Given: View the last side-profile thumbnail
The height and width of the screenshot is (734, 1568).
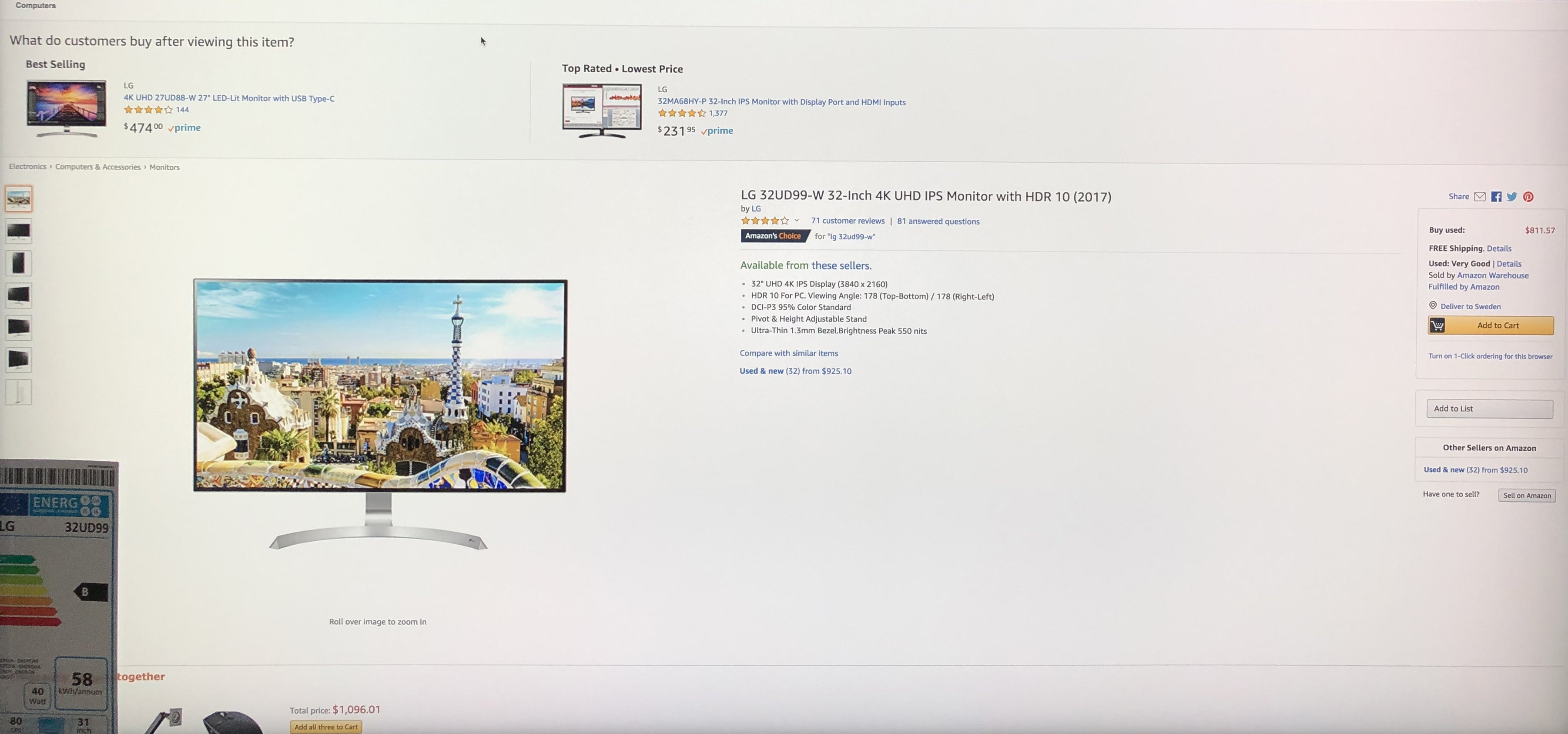Looking at the screenshot, I should (18, 392).
